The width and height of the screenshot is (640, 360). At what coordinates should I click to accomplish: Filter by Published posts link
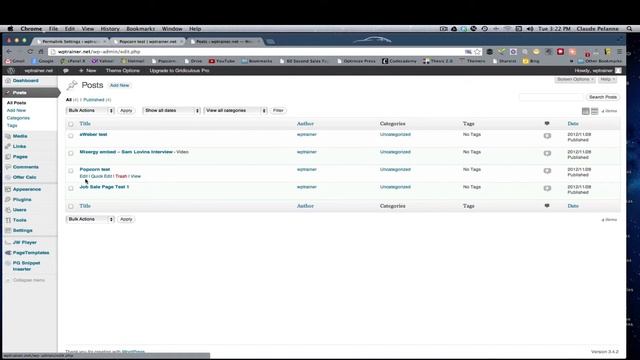click(x=93, y=100)
